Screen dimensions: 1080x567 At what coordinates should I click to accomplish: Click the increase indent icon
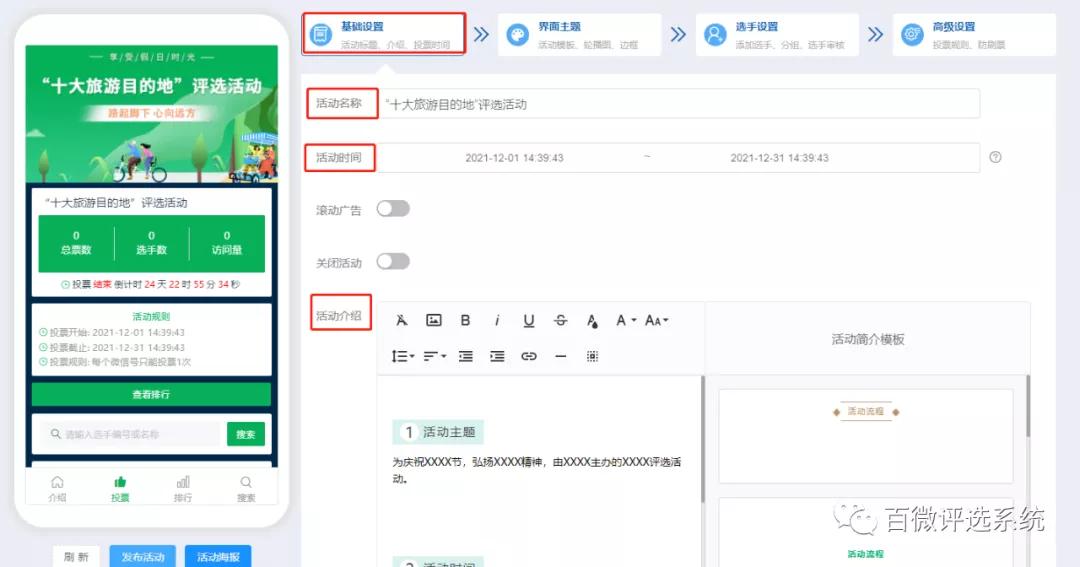pos(497,356)
